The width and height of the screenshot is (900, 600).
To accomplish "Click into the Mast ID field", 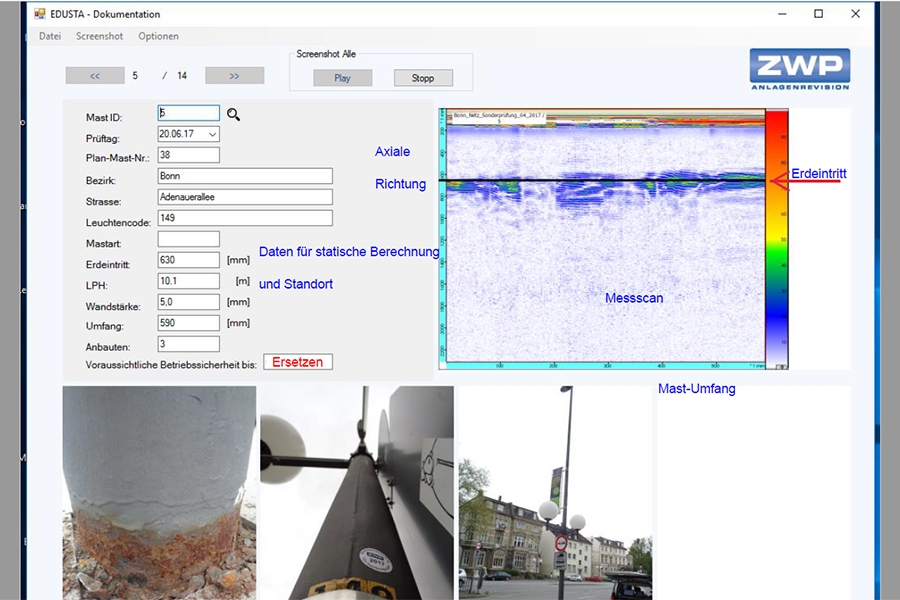I will [x=188, y=114].
